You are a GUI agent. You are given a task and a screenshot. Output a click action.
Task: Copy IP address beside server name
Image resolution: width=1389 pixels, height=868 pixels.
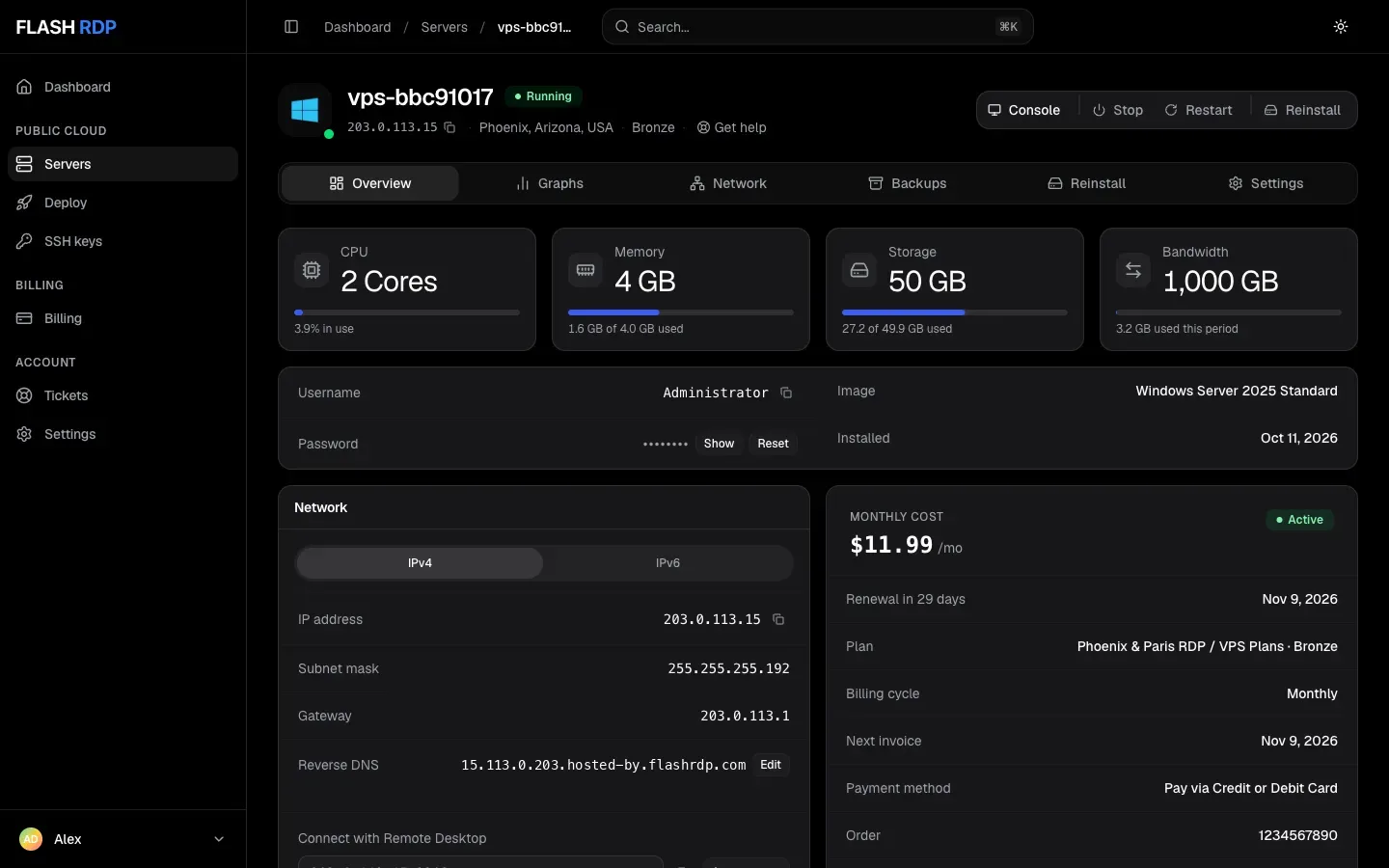point(449,127)
